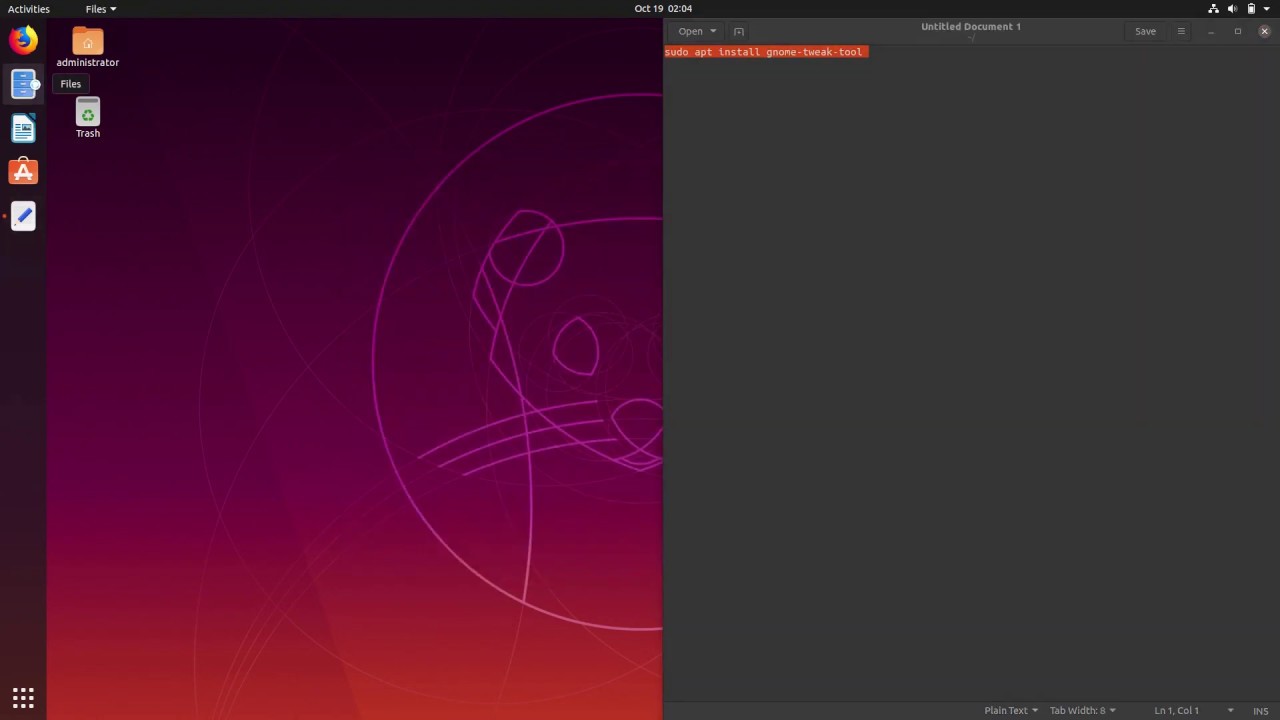The width and height of the screenshot is (1280, 720).
Task: Select the Text Editor dock icon
Action: (23, 216)
